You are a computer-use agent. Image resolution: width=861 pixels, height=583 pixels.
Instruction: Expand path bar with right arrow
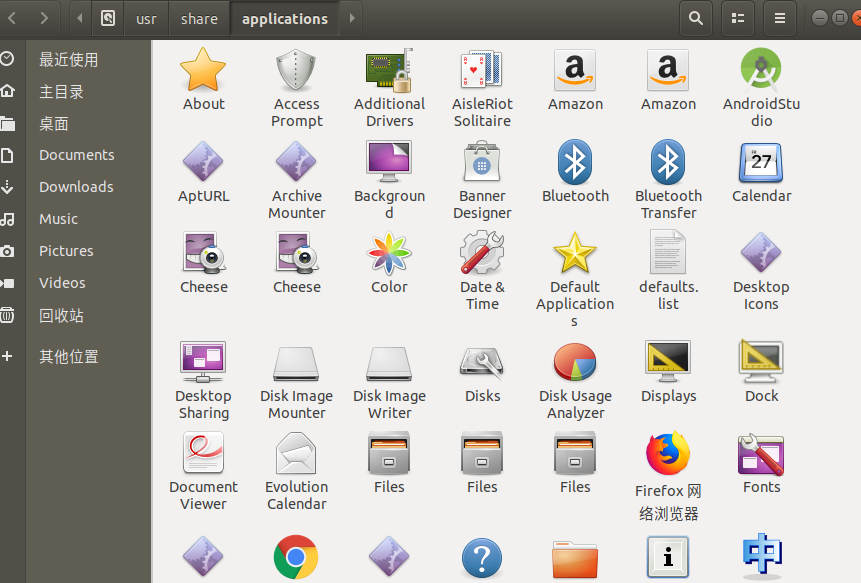[352, 18]
